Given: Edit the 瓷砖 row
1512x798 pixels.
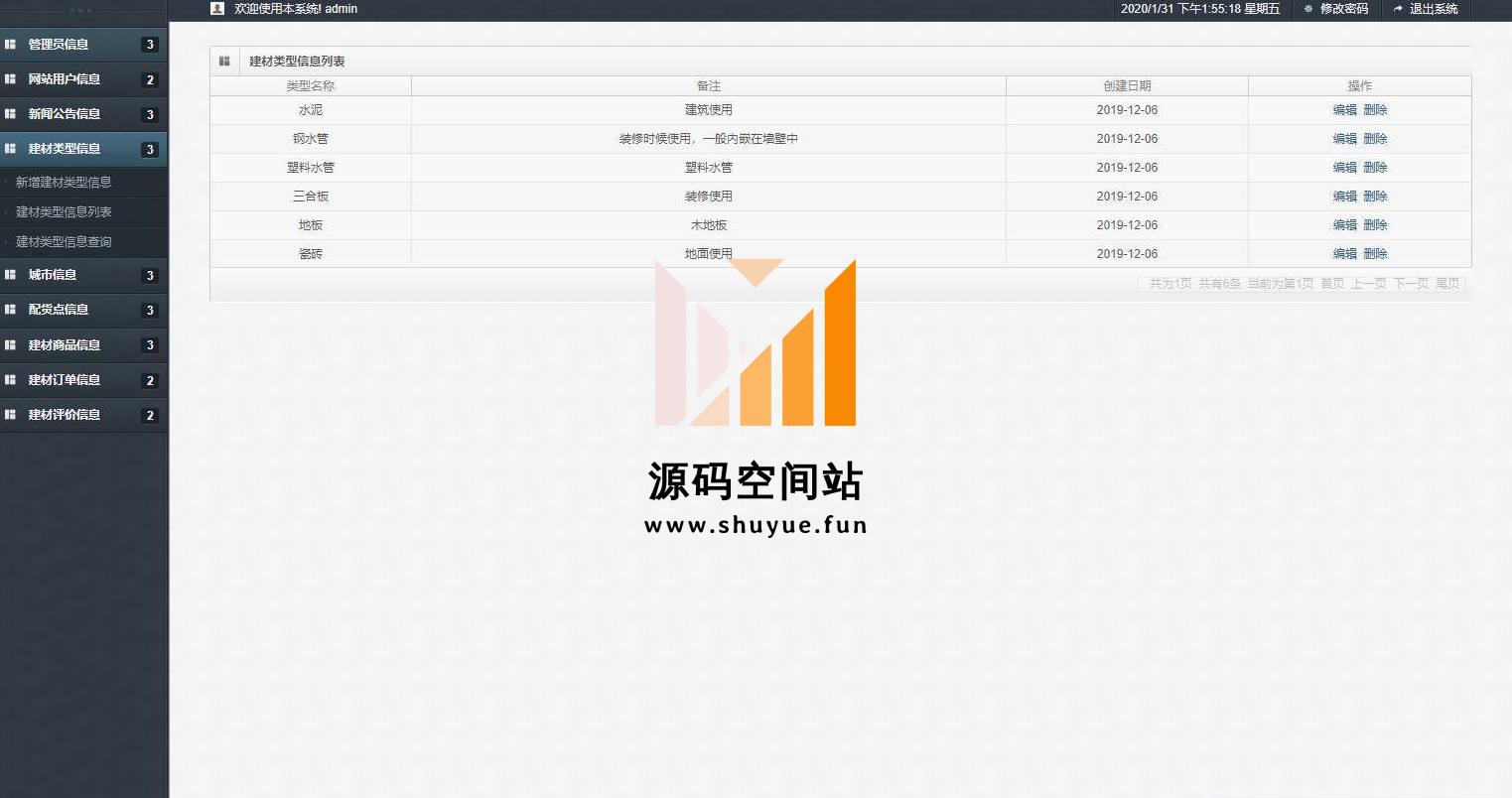Looking at the screenshot, I should pos(1345,254).
